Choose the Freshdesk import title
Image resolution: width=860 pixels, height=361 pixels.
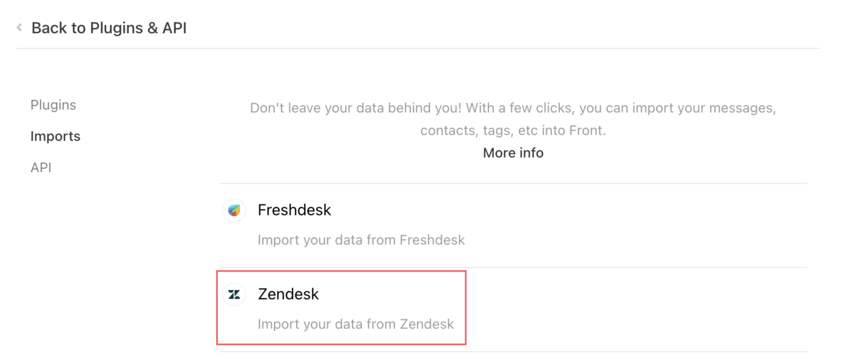(295, 210)
